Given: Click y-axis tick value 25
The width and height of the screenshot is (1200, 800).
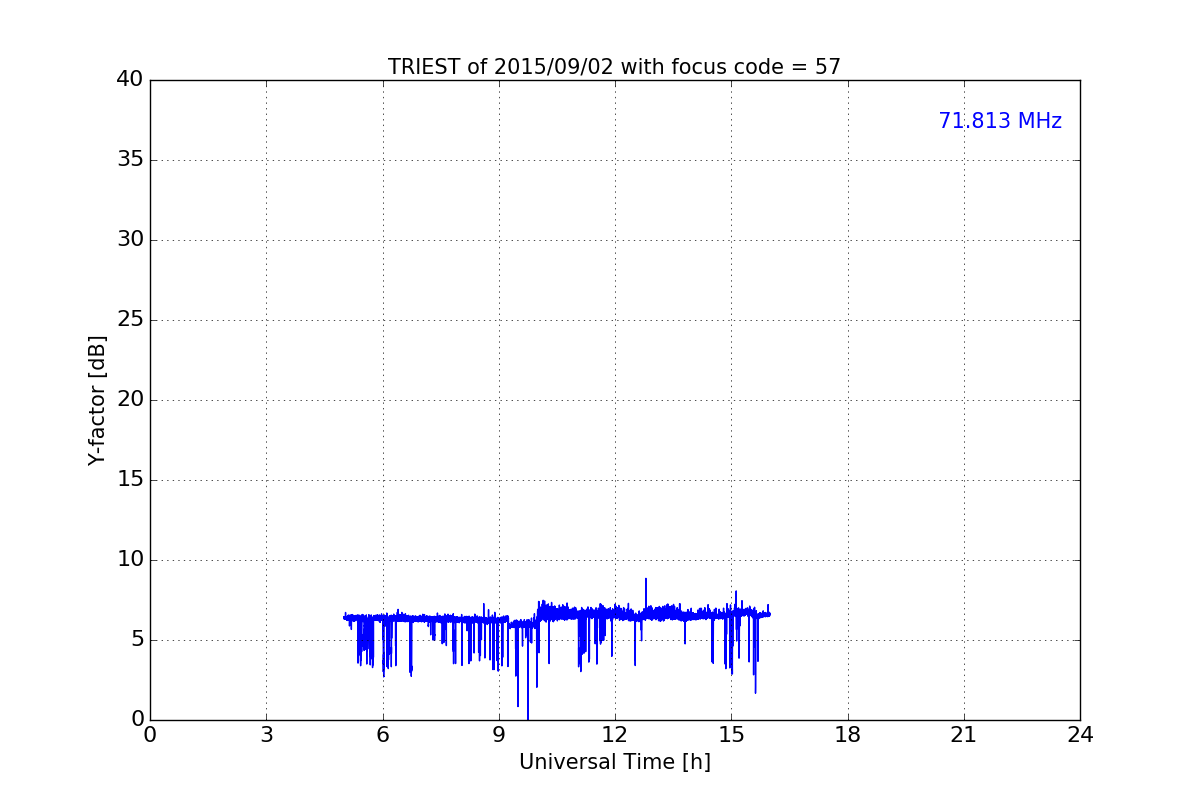Looking at the screenshot, I should tap(130, 320).
